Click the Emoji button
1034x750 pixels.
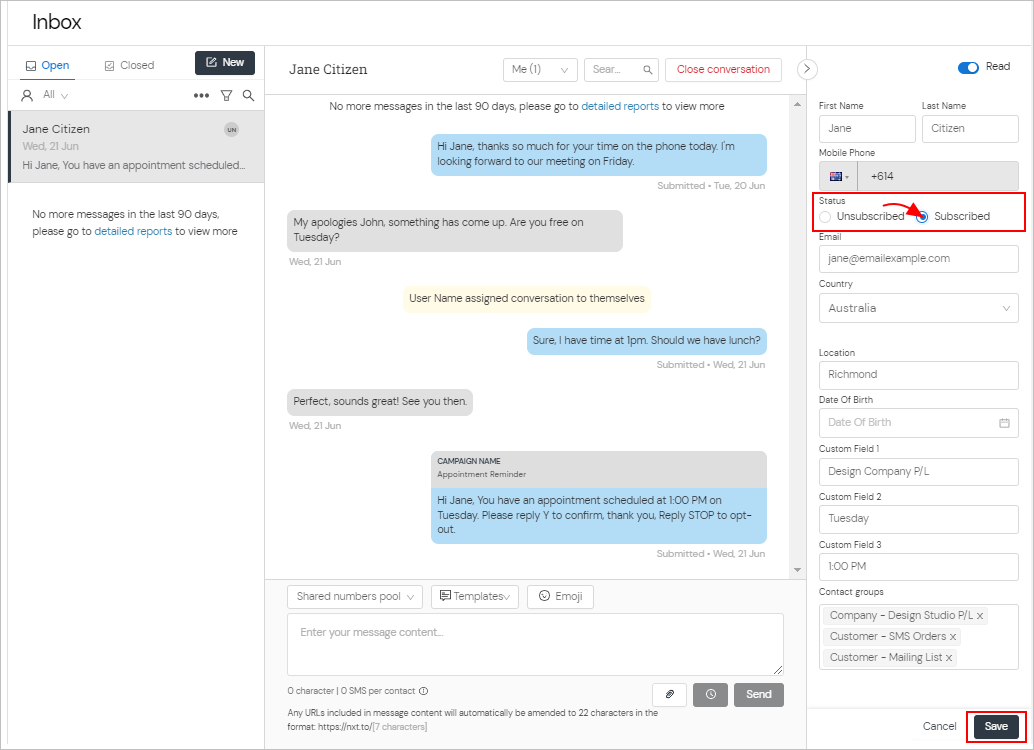560,597
